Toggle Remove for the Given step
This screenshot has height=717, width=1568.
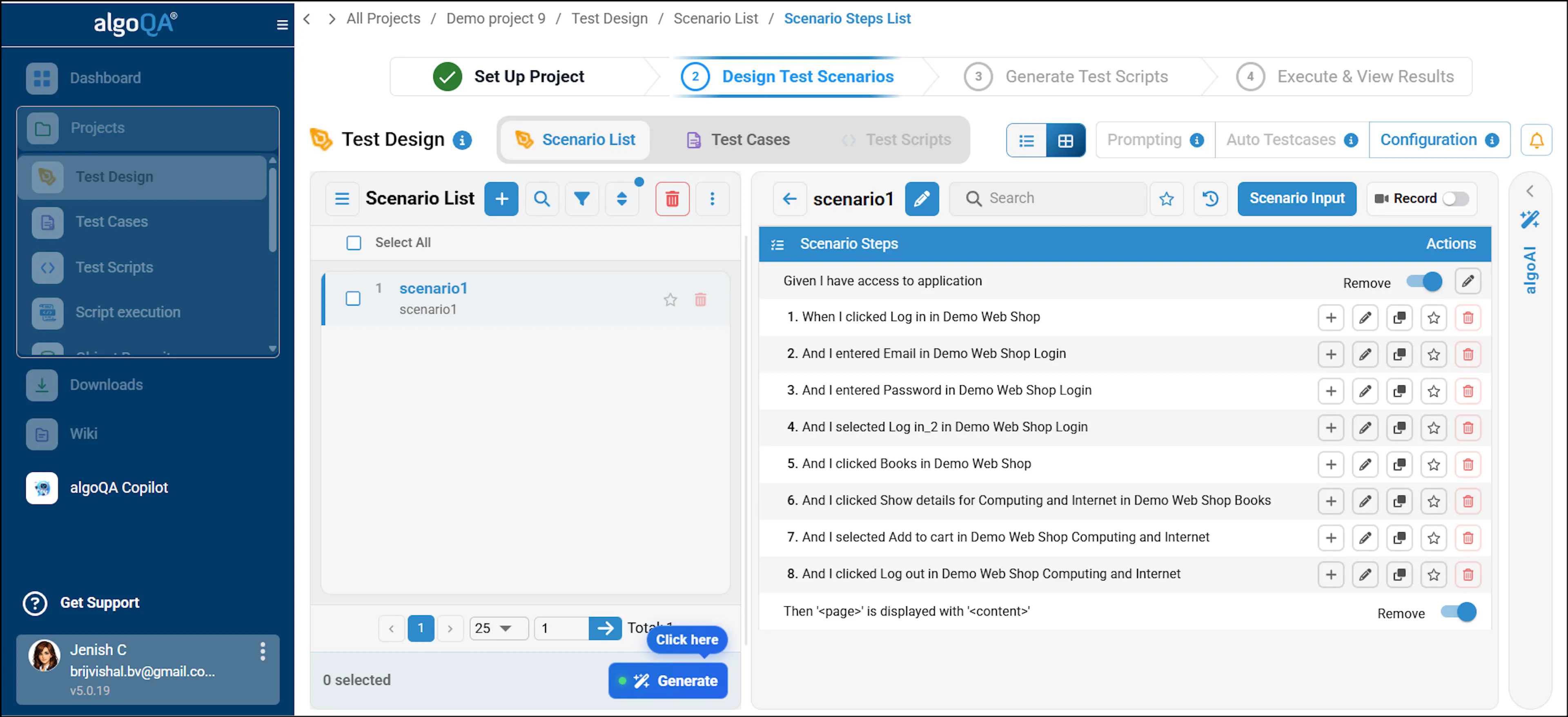tap(1424, 281)
